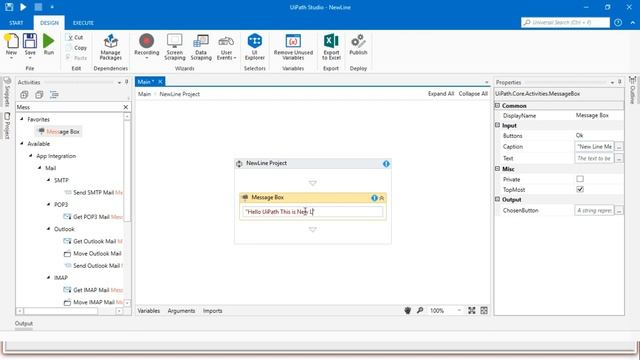This screenshot has height=360, width=640.
Task: Collapse the Mail tree node
Action: coord(40,168)
